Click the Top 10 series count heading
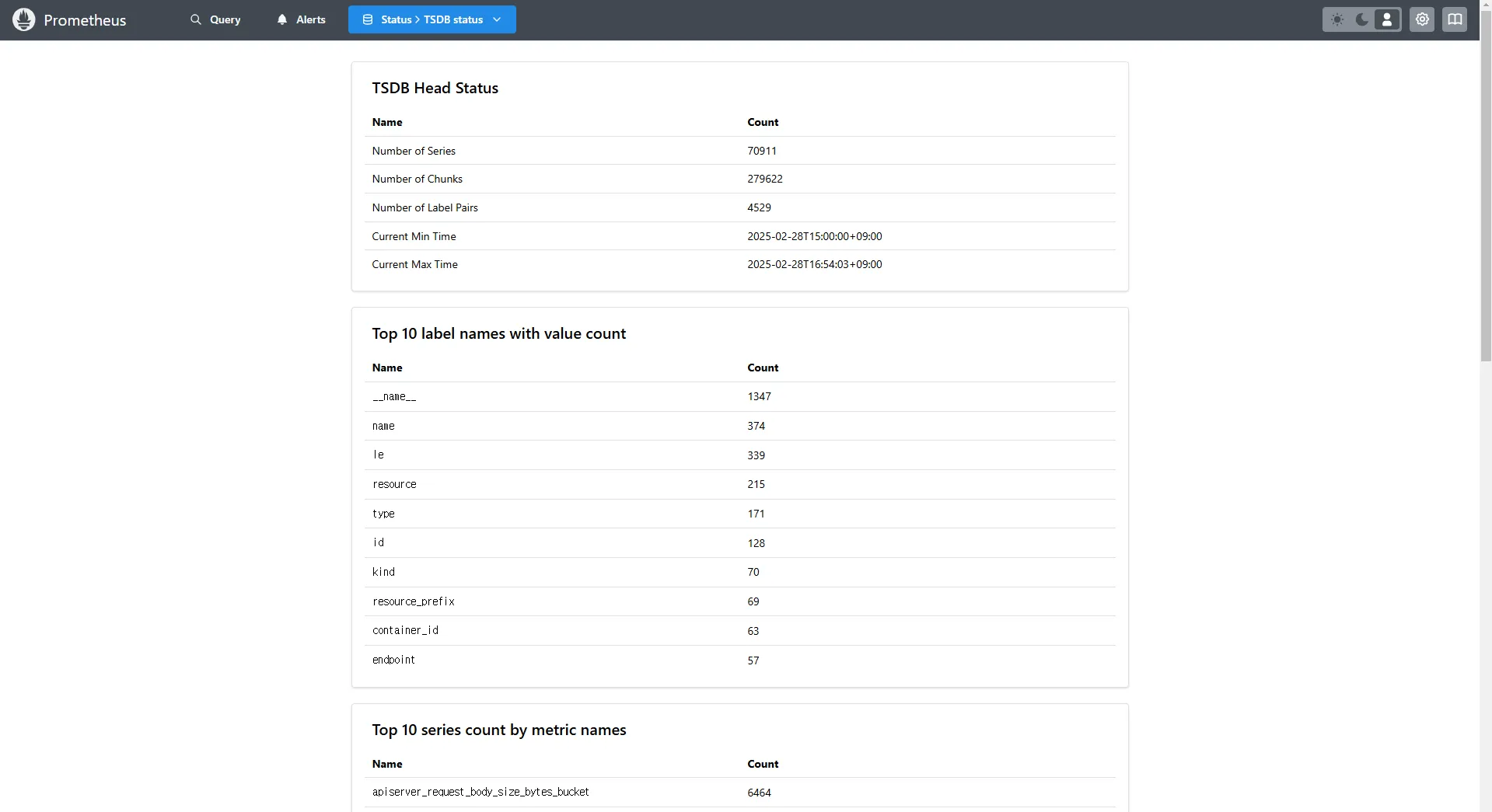The width and height of the screenshot is (1492, 812). [498, 730]
